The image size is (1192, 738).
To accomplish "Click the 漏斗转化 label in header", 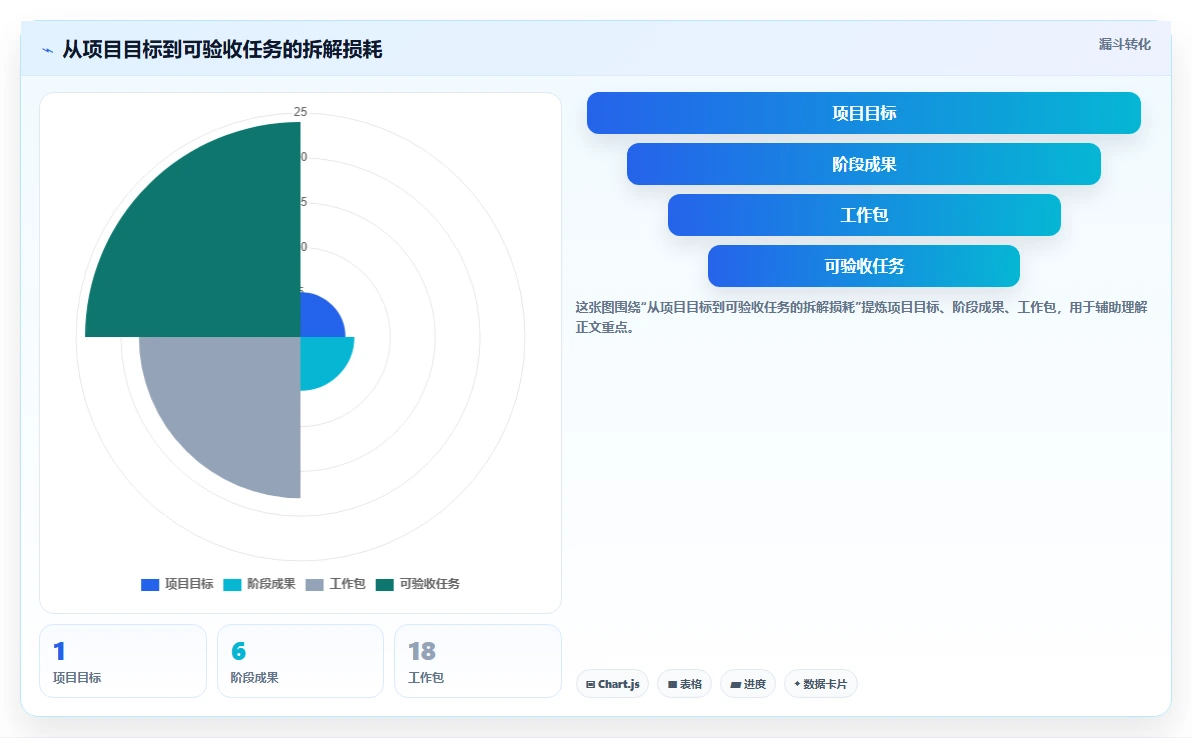I will [x=1124, y=44].
